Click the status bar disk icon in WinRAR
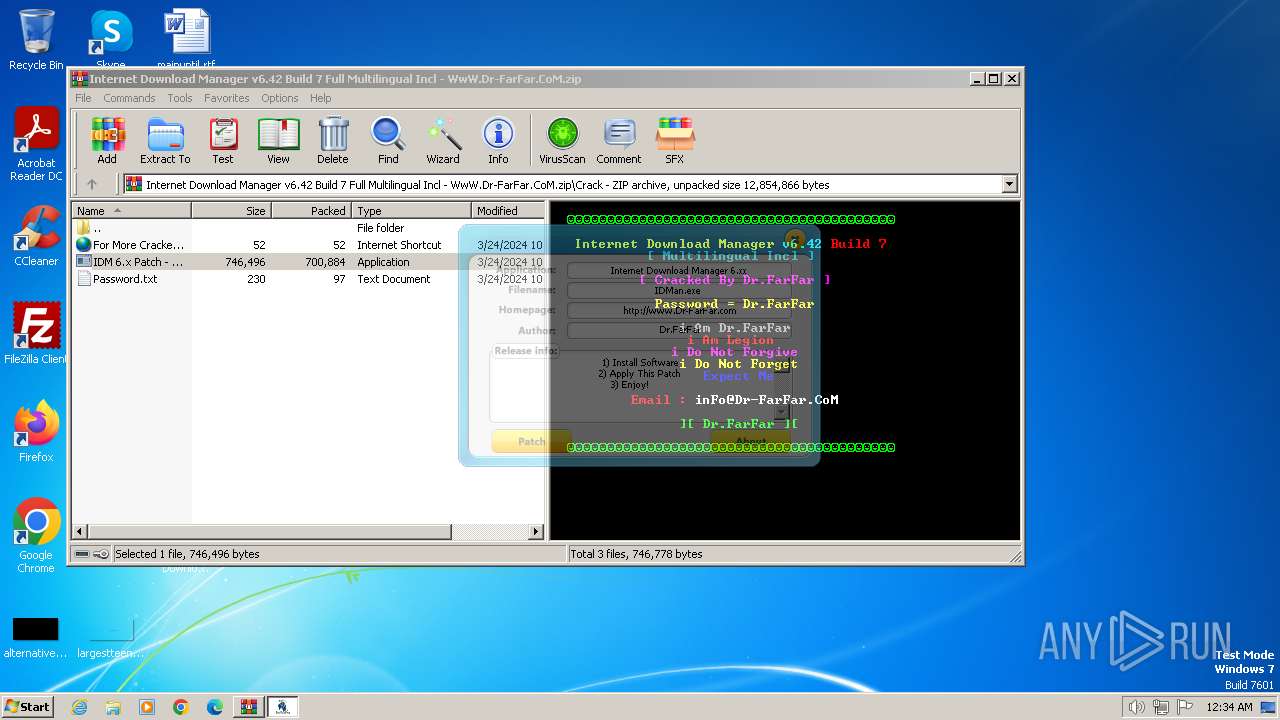1280x720 pixels. coord(82,554)
